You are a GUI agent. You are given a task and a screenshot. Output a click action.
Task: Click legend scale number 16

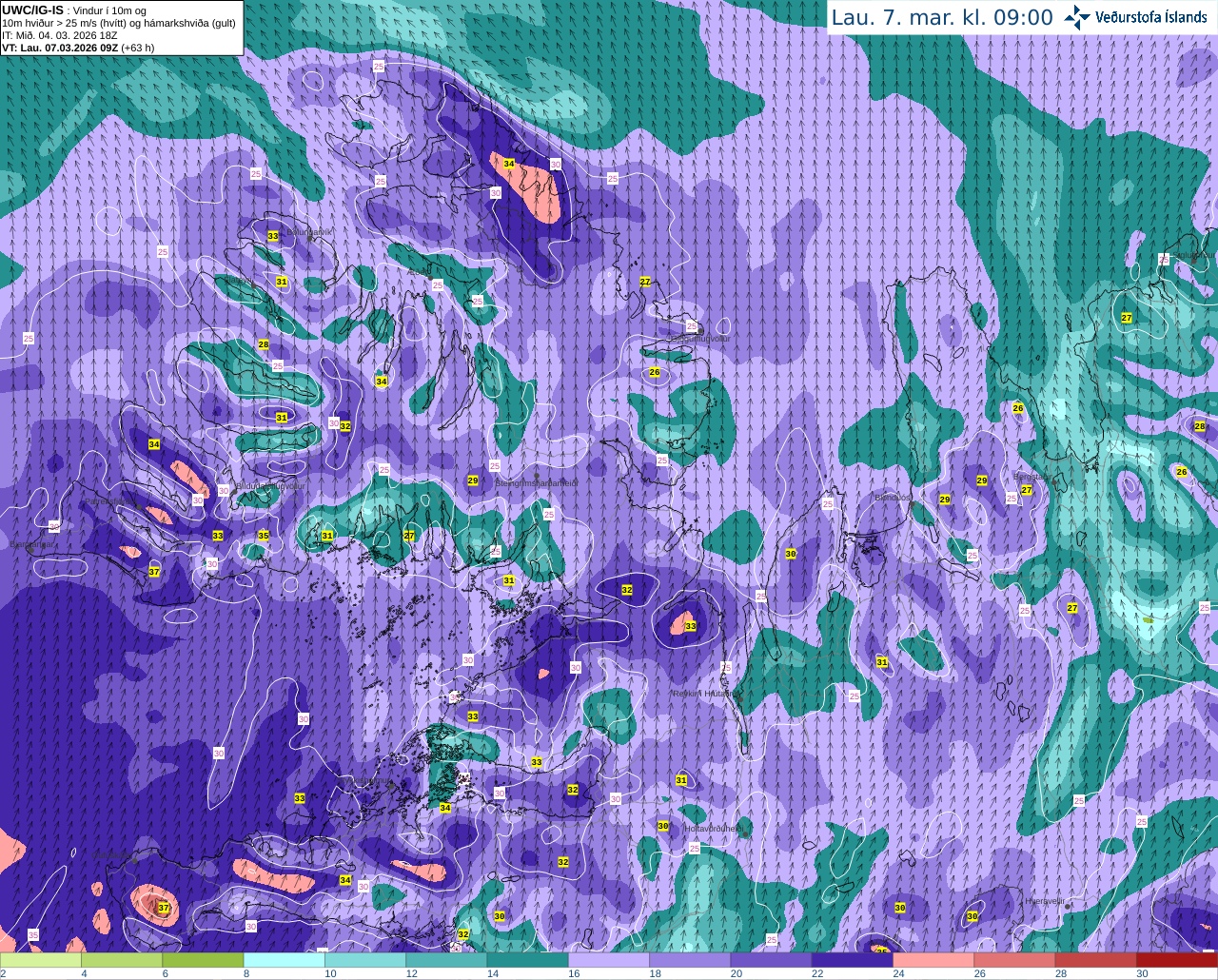[573, 973]
